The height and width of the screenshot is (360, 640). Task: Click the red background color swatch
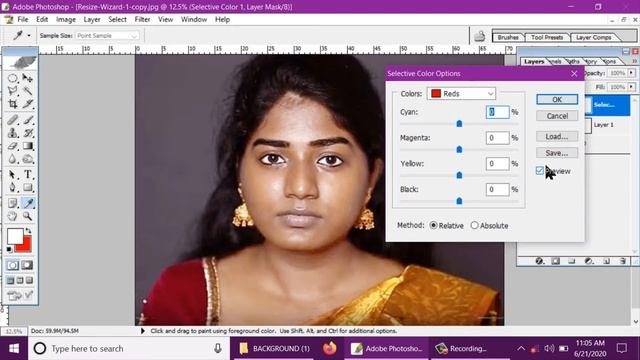26,246
